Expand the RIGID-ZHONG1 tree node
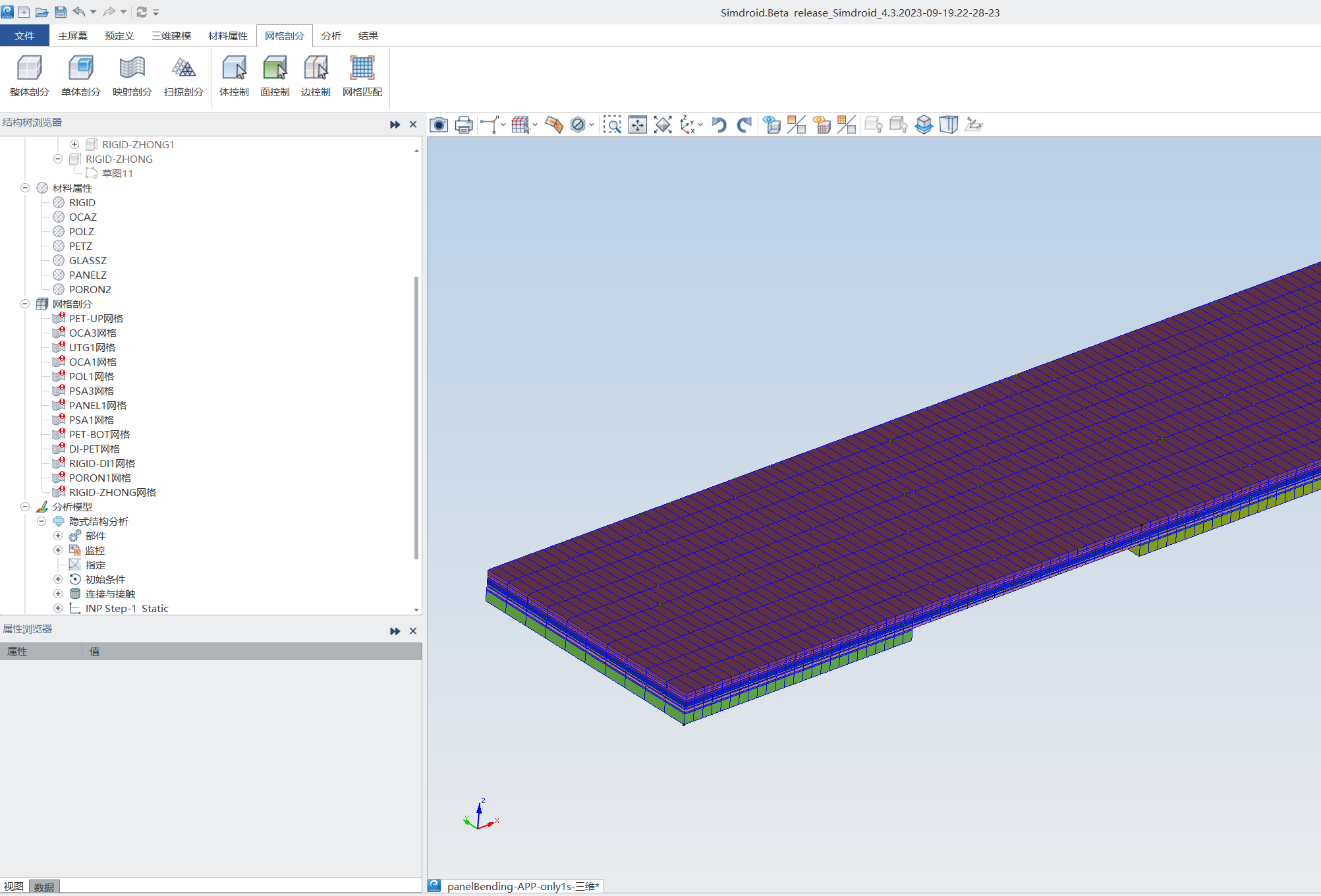1321x896 pixels. (74, 144)
